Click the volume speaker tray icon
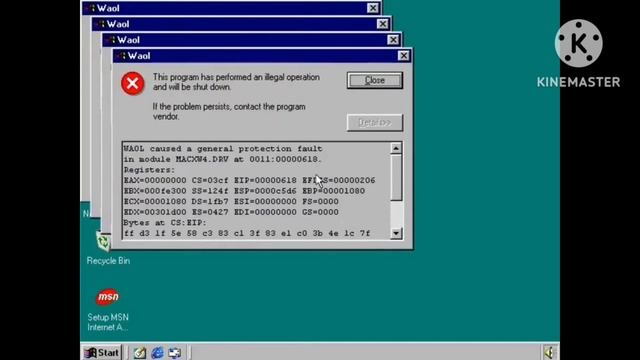 [549, 352]
